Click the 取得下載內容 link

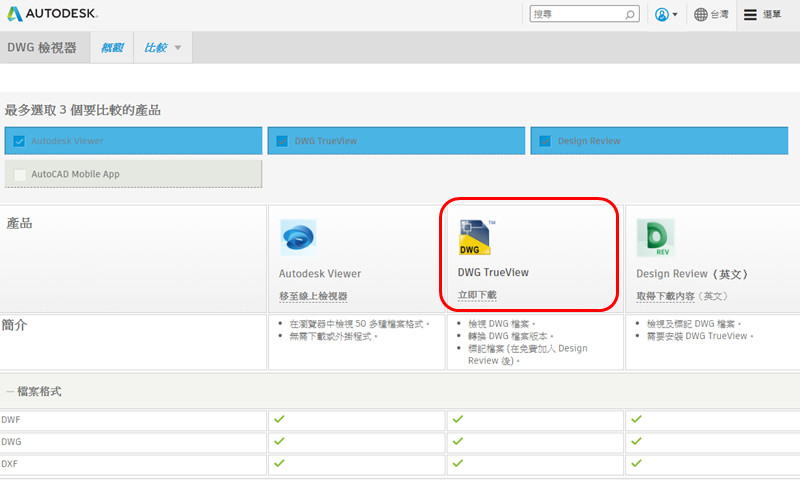pyautogui.click(x=665, y=296)
